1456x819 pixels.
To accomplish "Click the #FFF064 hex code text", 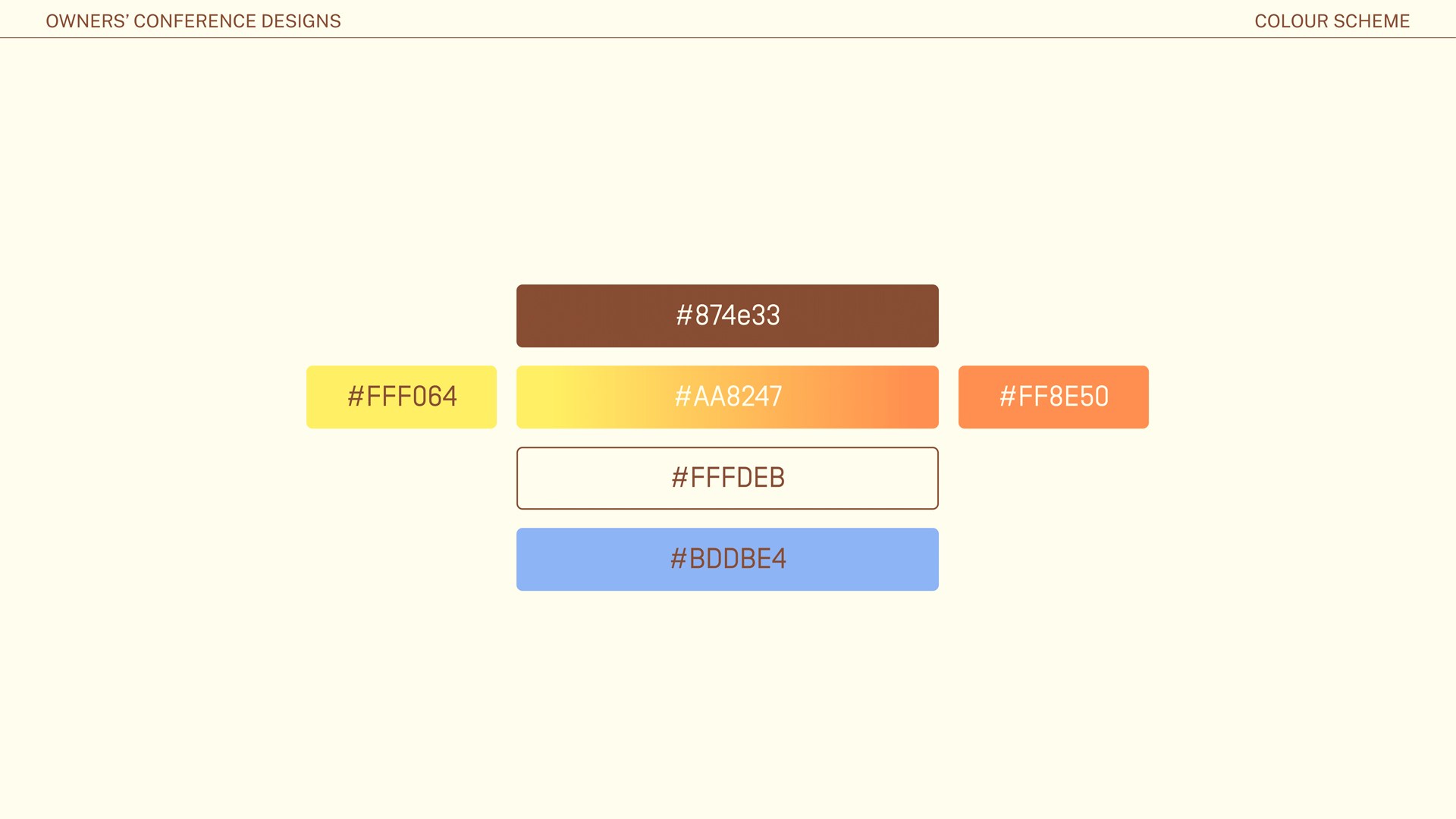I will click(402, 397).
